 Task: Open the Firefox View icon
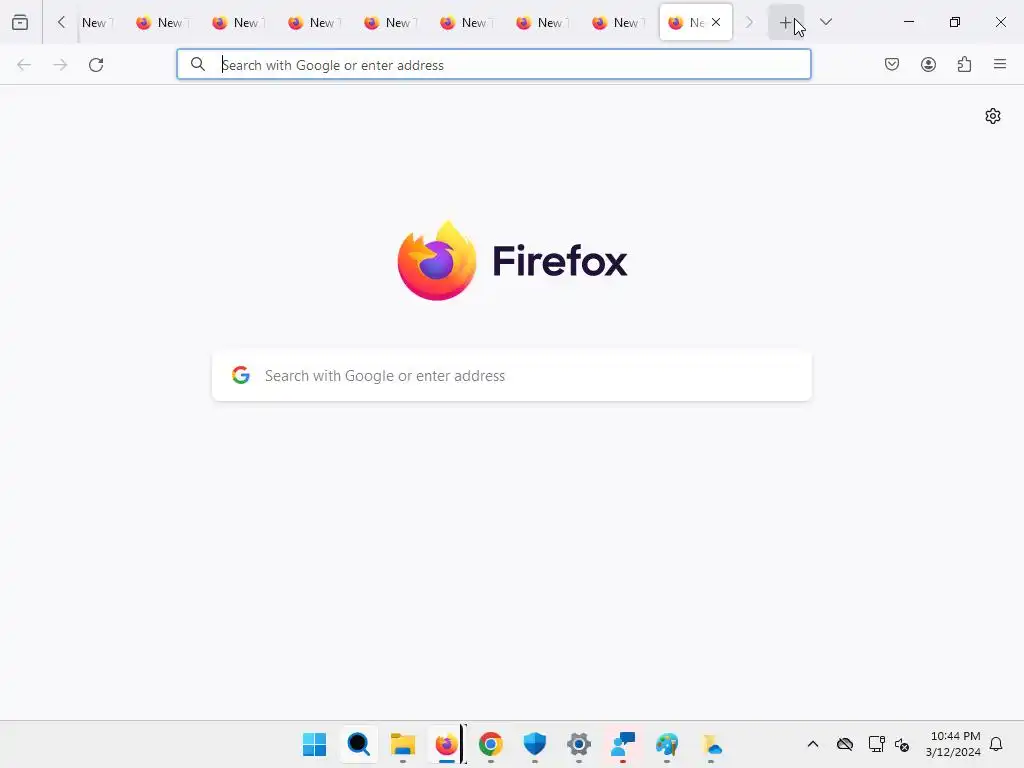tap(20, 22)
